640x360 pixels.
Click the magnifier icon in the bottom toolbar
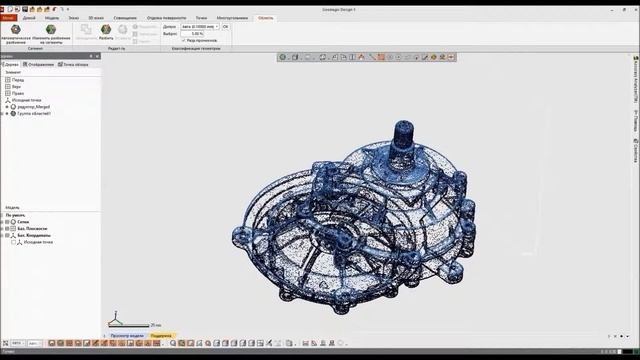click(x=173, y=343)
